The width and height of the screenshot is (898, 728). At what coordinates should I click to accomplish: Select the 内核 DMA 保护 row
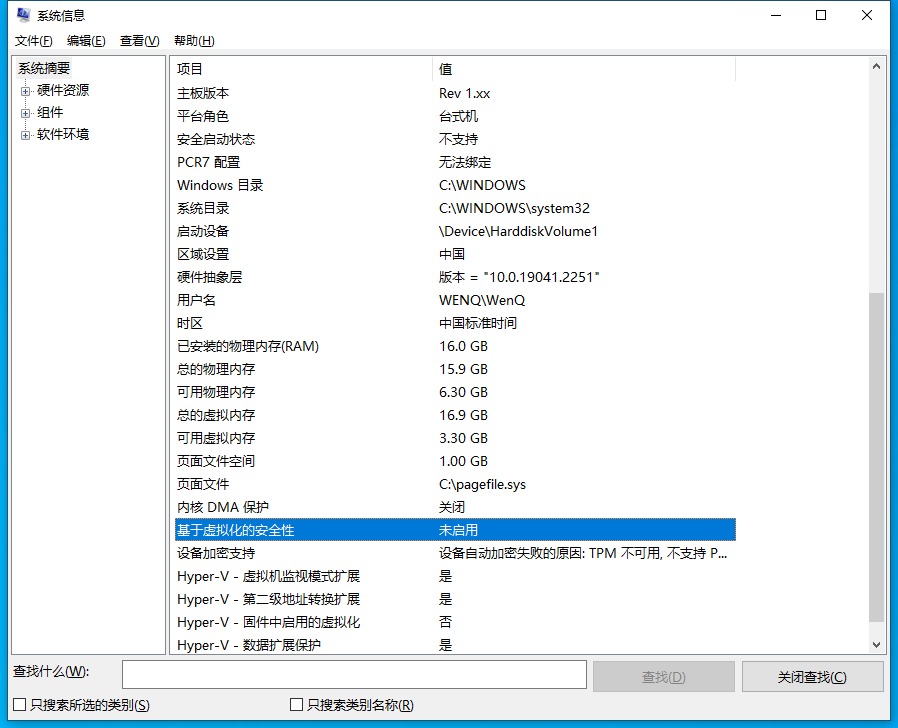455,507
